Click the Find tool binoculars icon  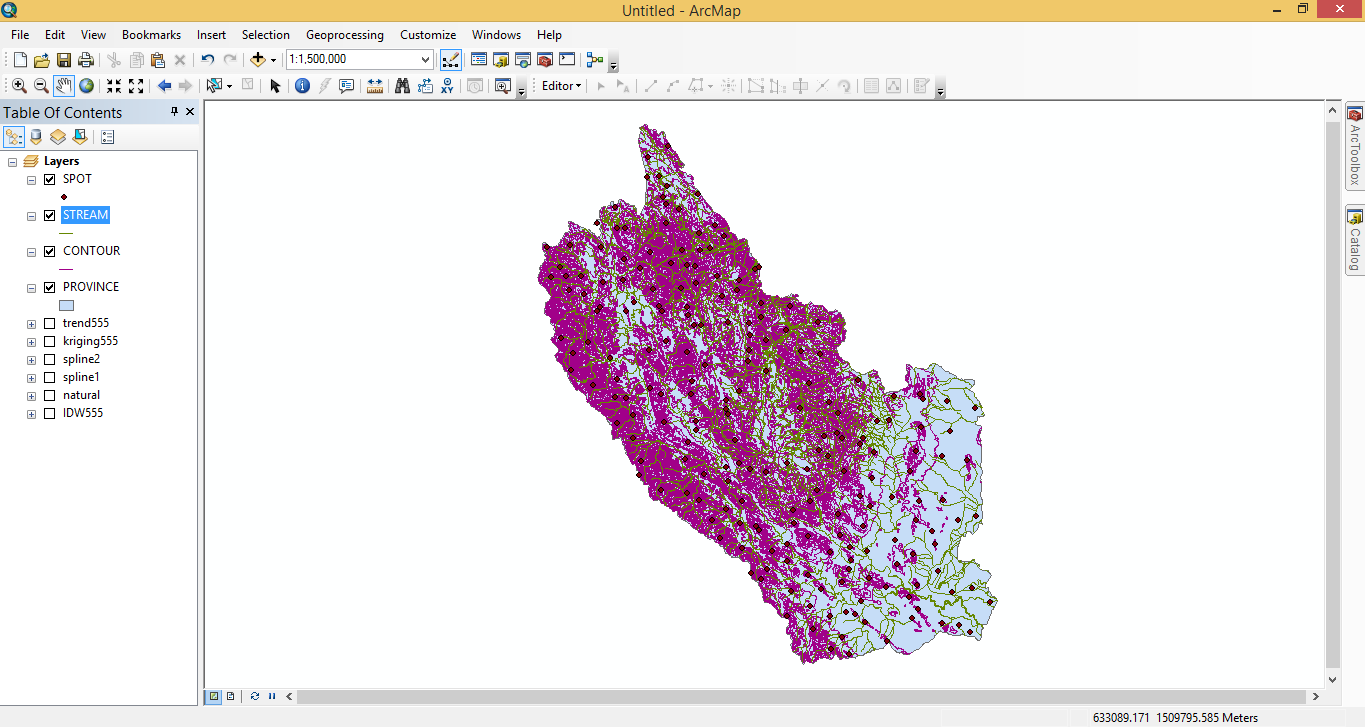click(x=402, y=86)
